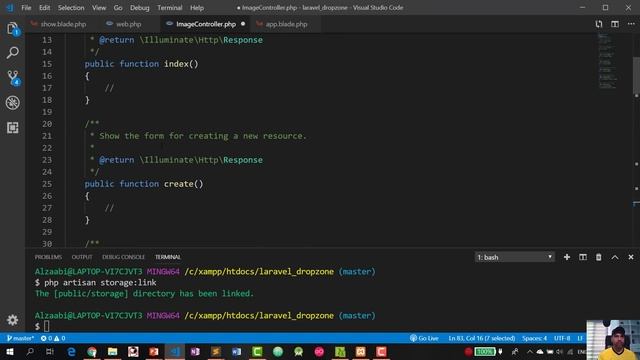The image size is (640, 360).
Task: Select the 1: bash terminal dropdown
Action: 514,257
